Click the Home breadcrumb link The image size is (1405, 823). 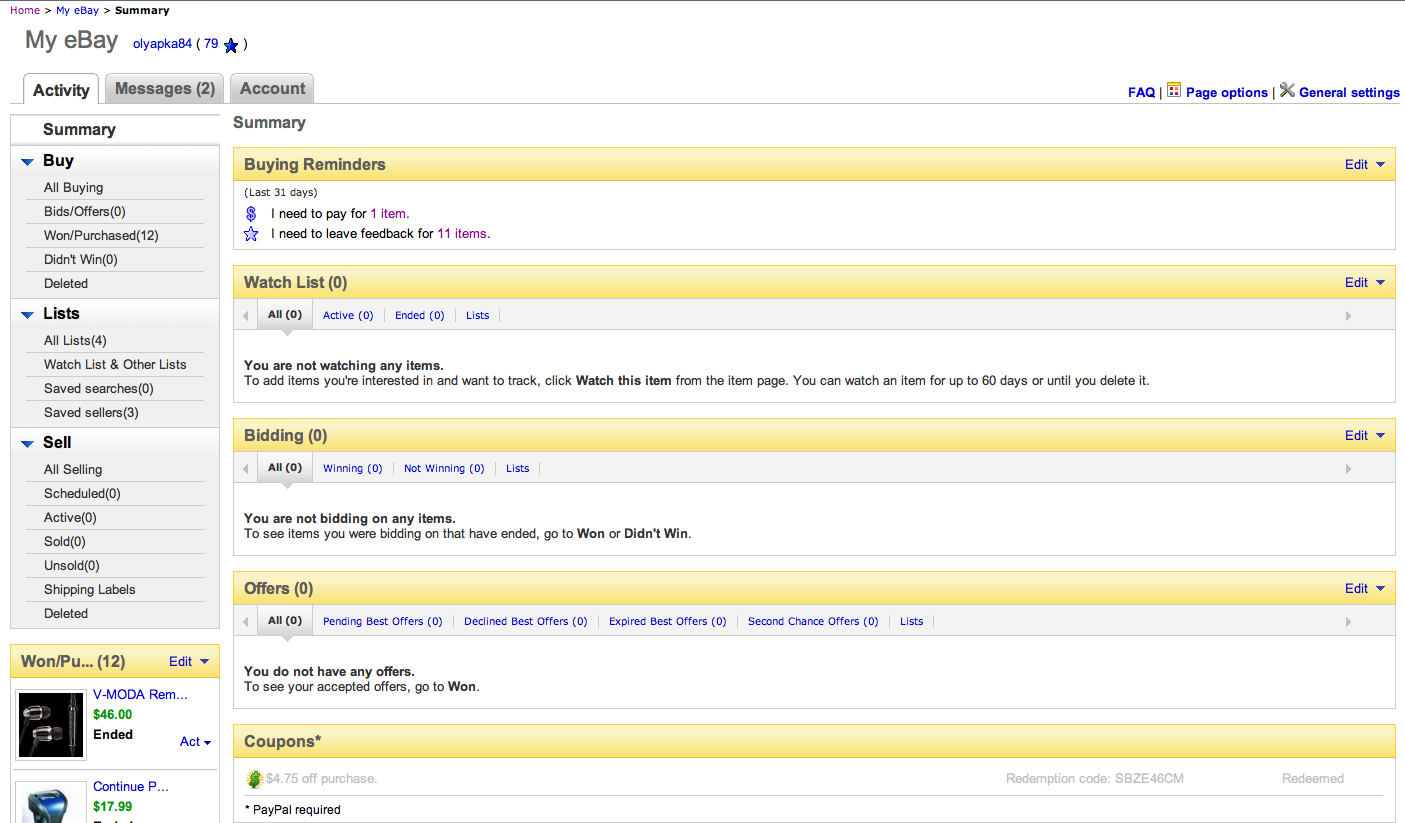coord(25,11)
